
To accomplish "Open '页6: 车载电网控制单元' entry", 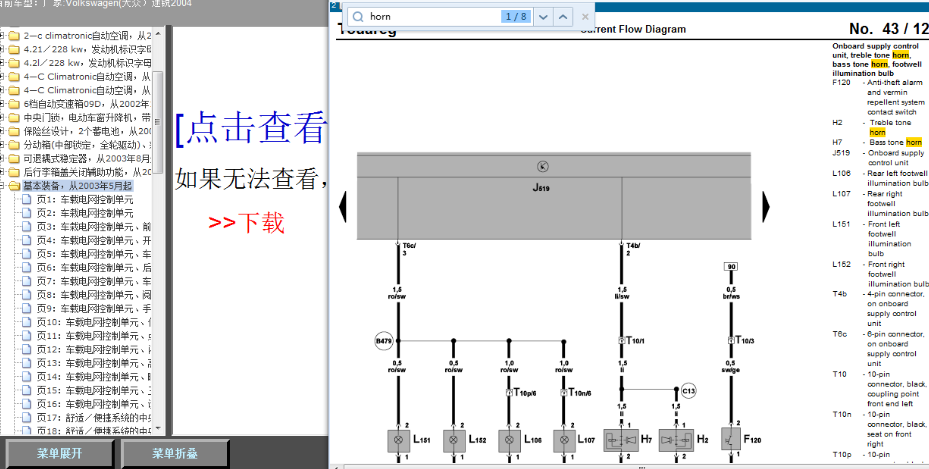I will coord(94,268).
